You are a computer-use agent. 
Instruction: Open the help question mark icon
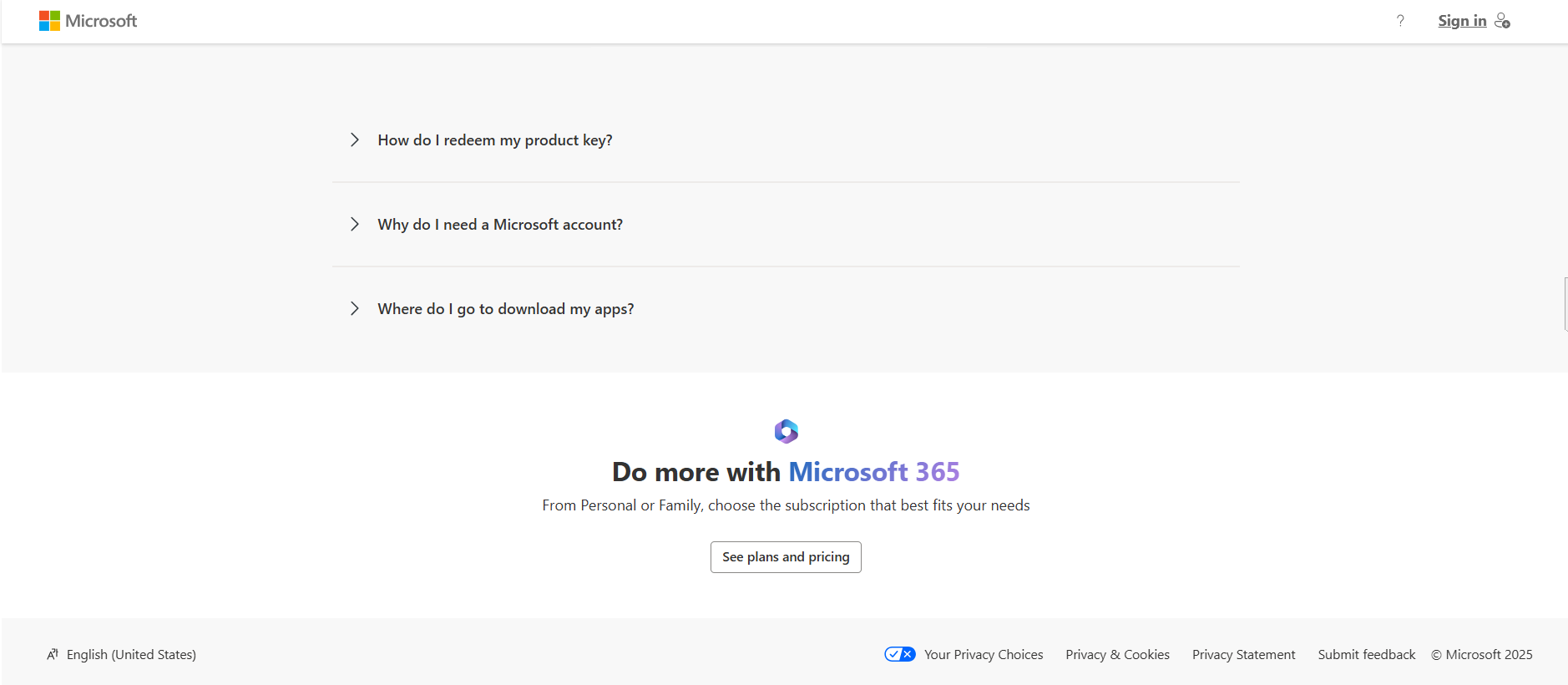coord(1400,21)
